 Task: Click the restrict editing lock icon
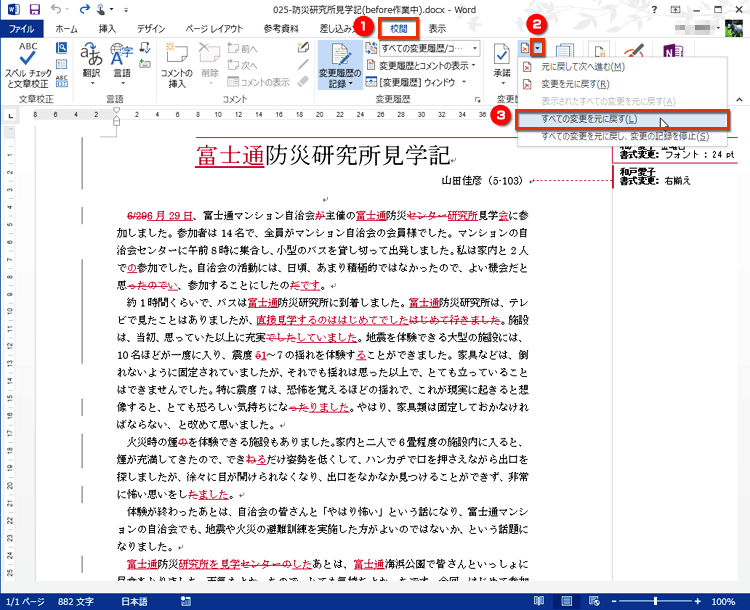[599, 51]
